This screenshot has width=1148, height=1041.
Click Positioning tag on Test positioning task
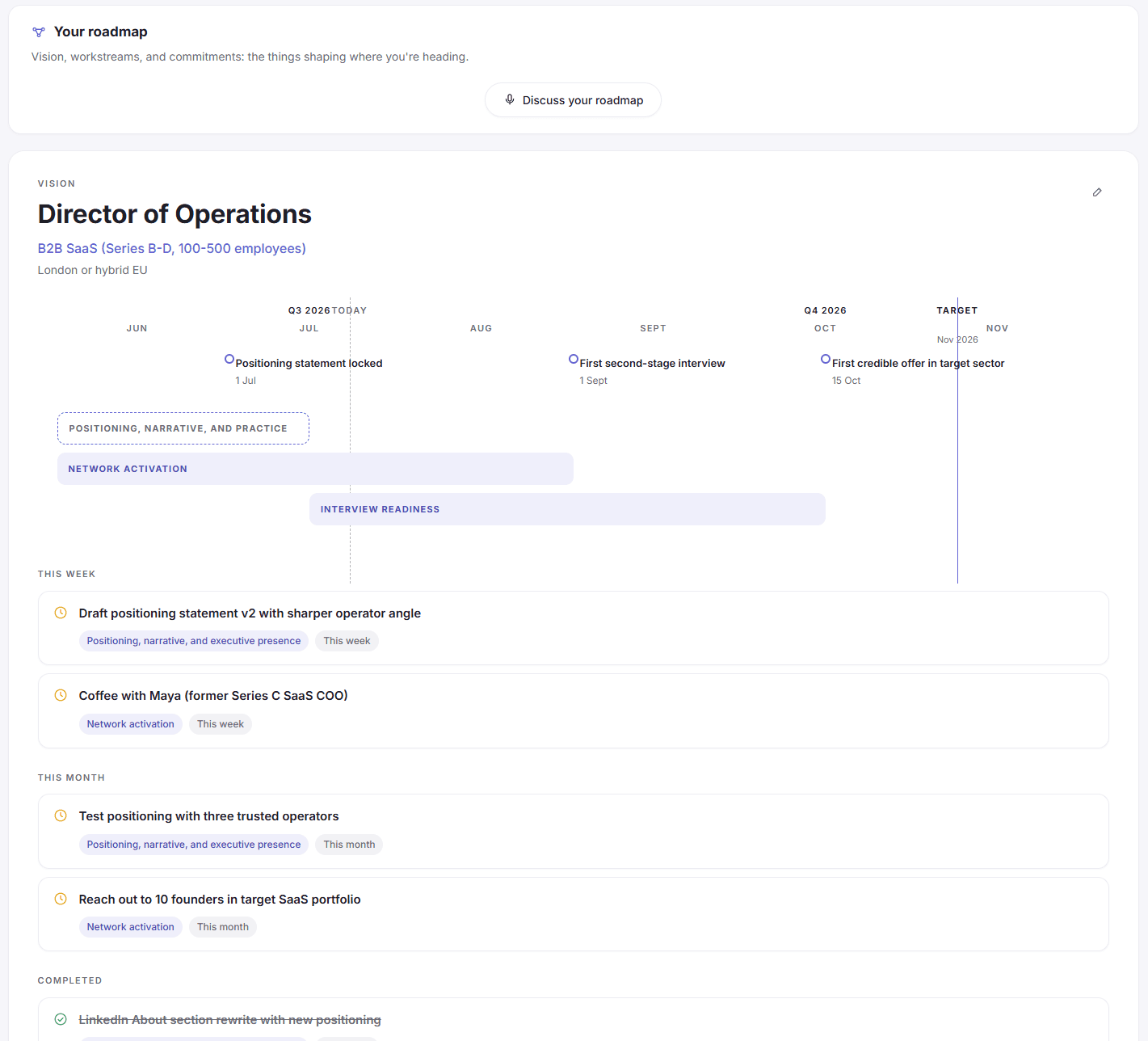[x=194, y=845]
